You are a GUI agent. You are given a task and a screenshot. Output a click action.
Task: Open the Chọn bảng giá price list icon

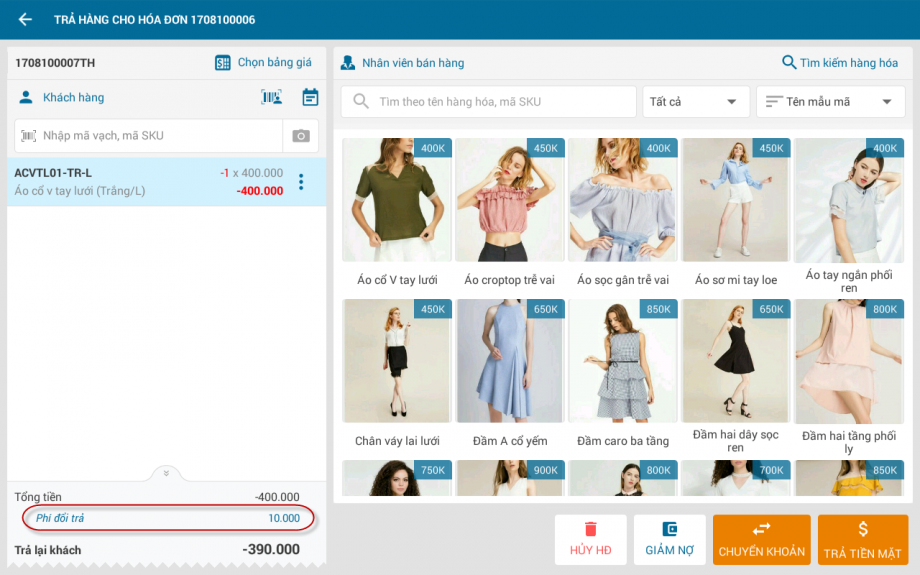coord(222,63)
